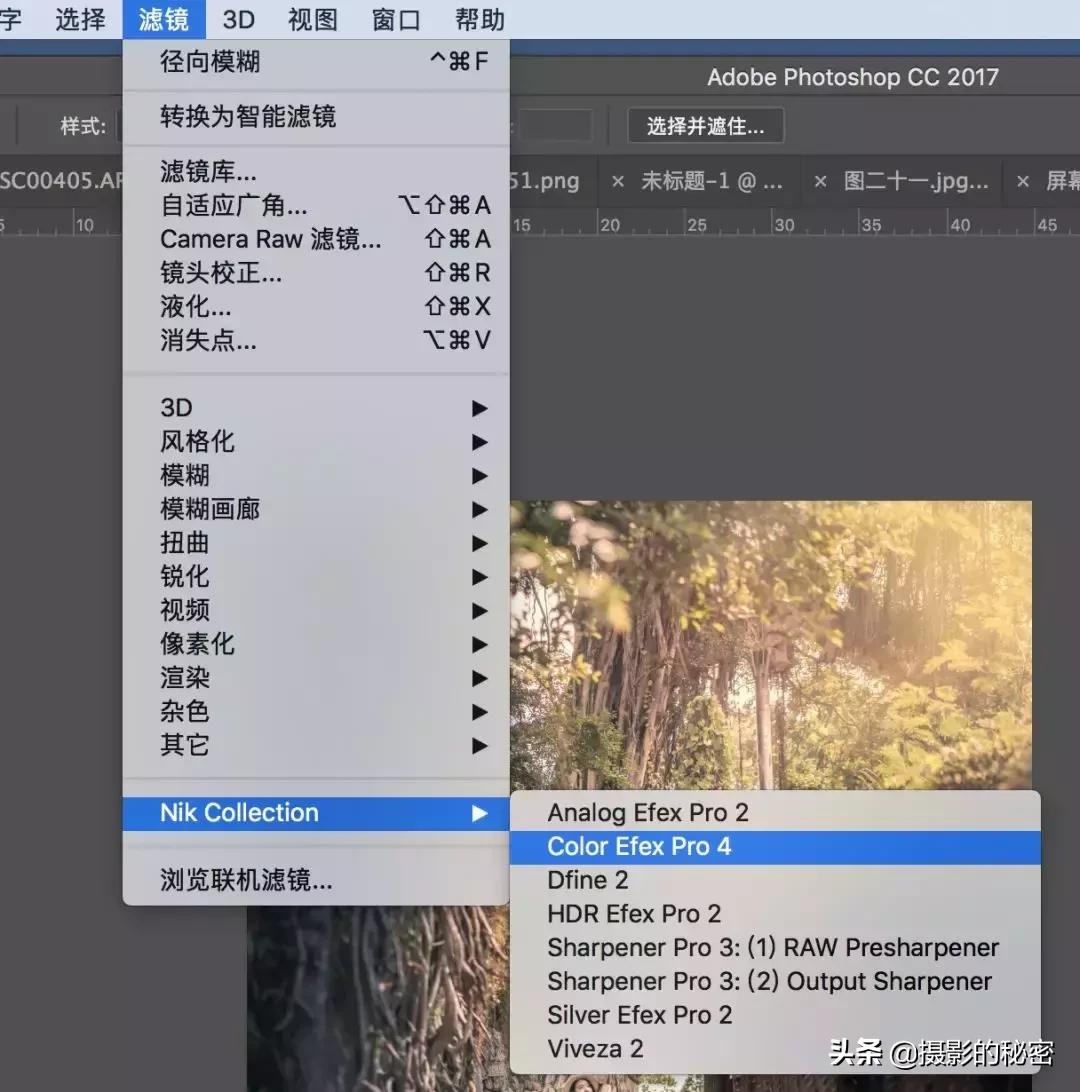The height and width of the screenshot is (1092, 1080).
Task: Open the Camera Raw 滤镜 dialog
Action: (271, 239)
